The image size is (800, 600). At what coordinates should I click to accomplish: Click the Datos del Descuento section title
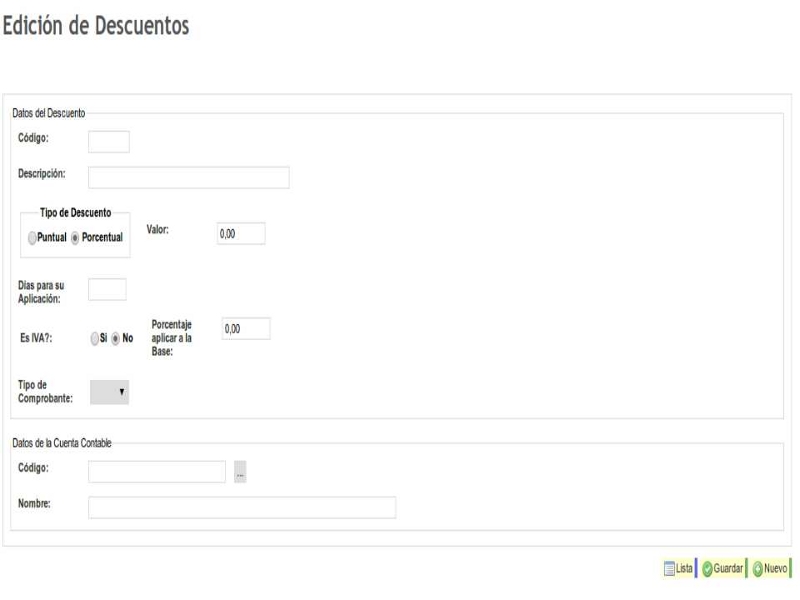pyautogui.click(x=48, y=112)
